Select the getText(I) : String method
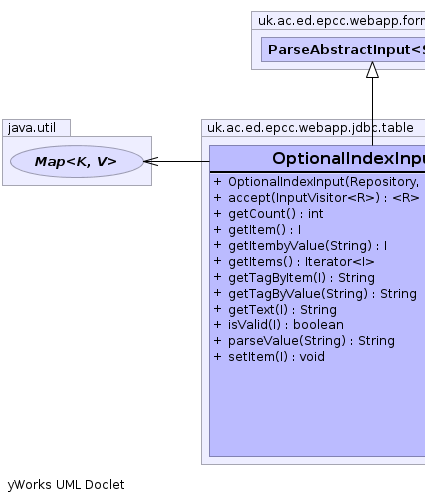 [275, 310]
